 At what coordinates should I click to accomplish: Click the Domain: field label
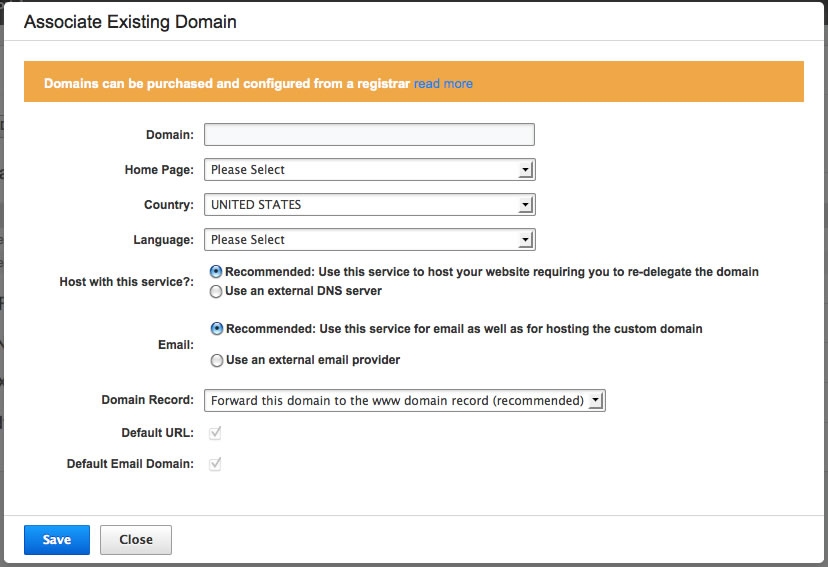point(170,135)
